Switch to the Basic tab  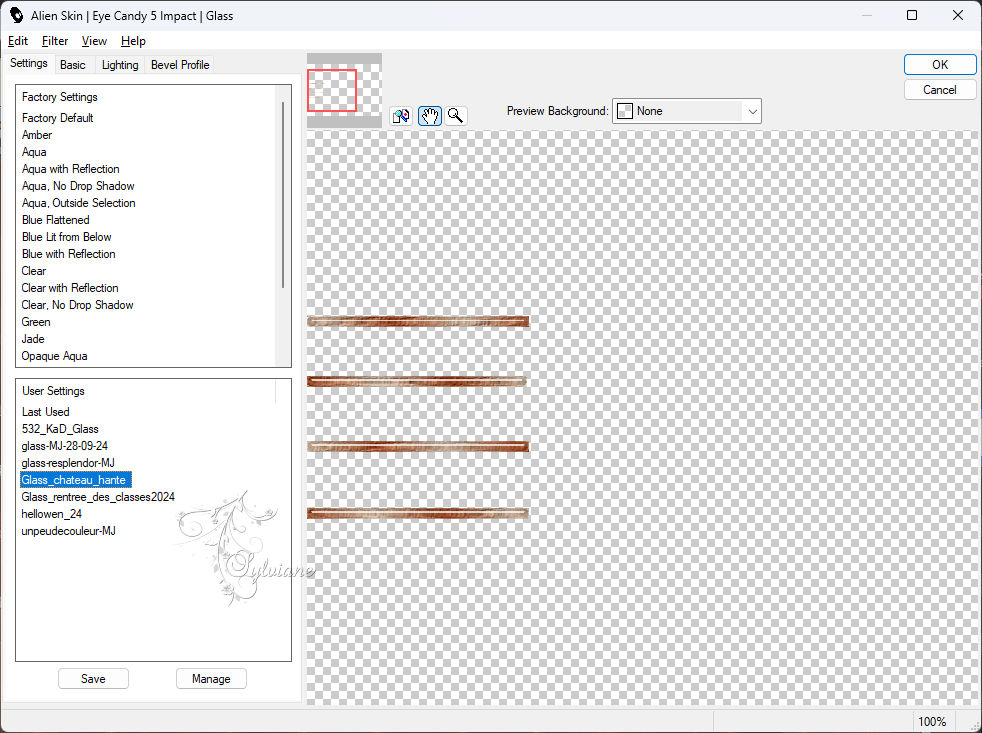[x=73, y=65]
